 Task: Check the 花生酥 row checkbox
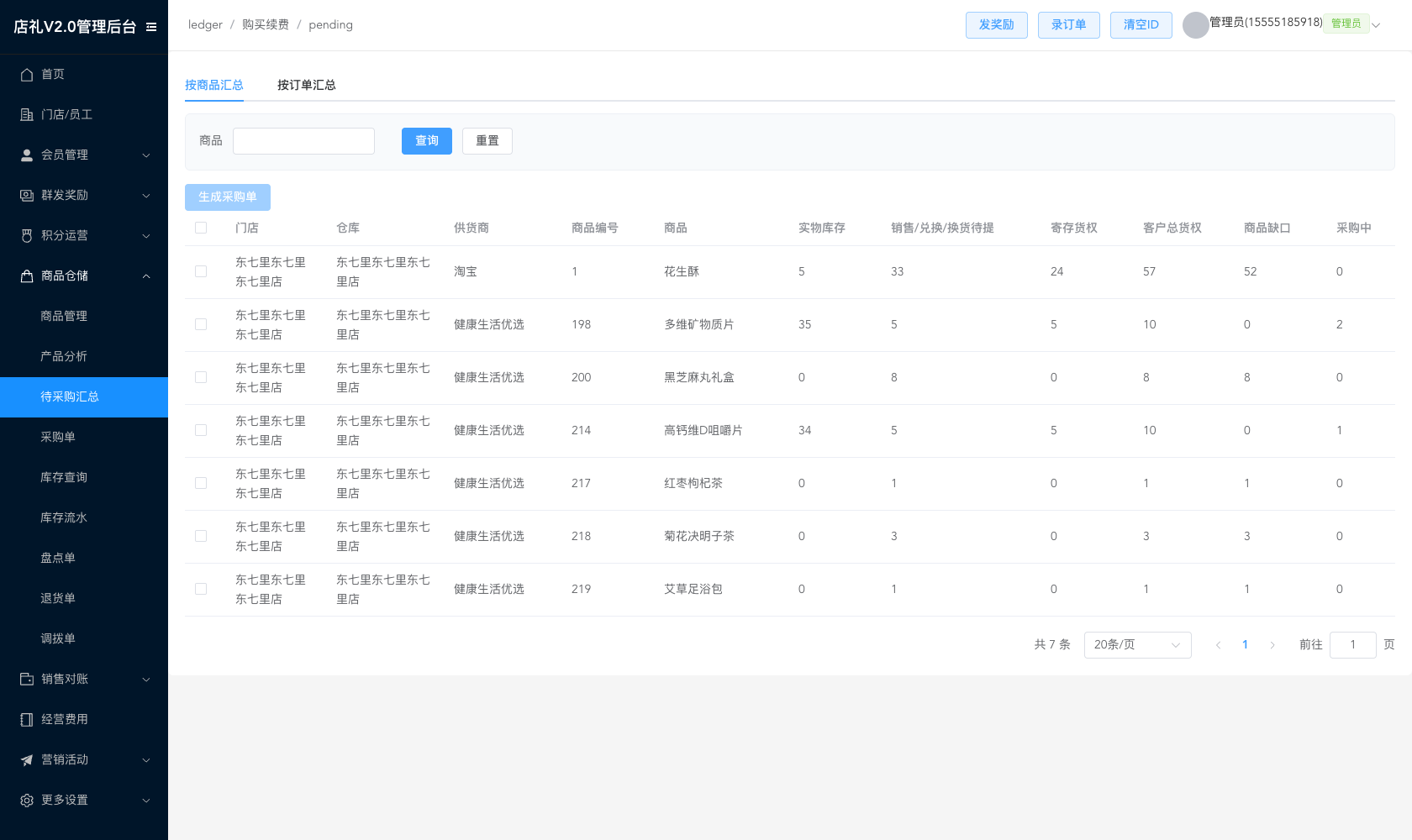point(201,271)
